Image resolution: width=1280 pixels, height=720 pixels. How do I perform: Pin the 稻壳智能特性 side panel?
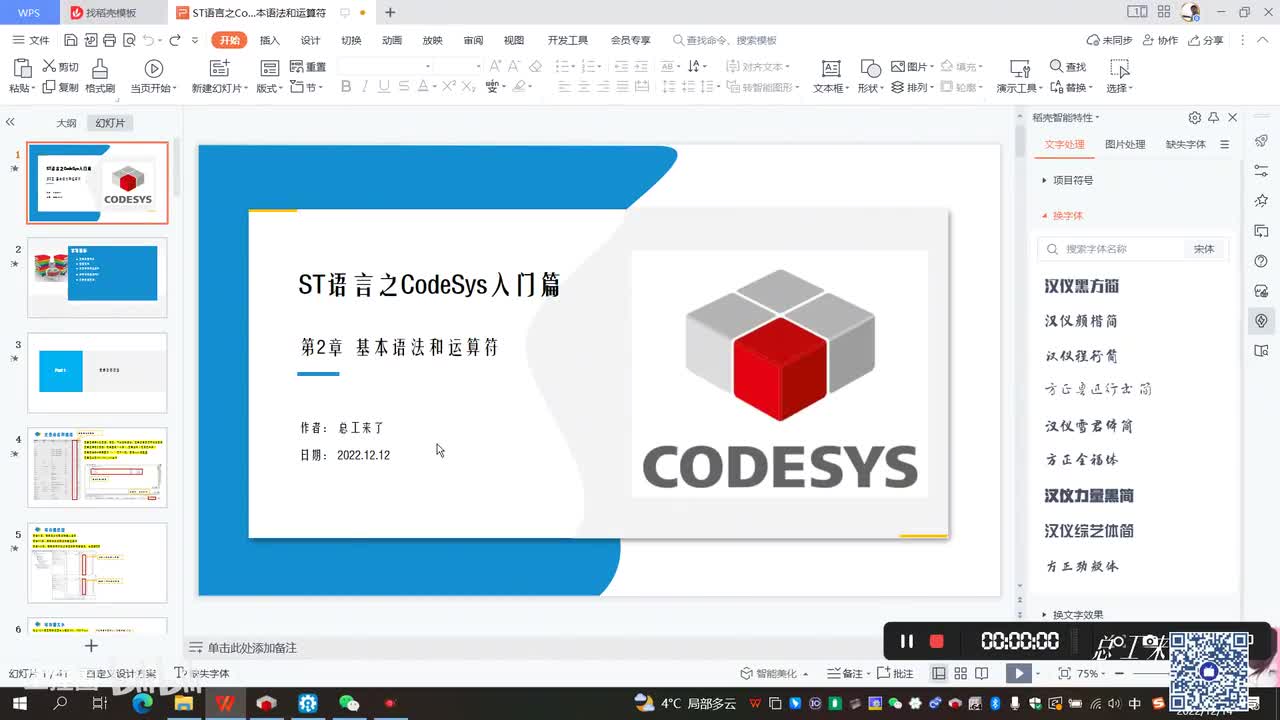[1213, 117]
